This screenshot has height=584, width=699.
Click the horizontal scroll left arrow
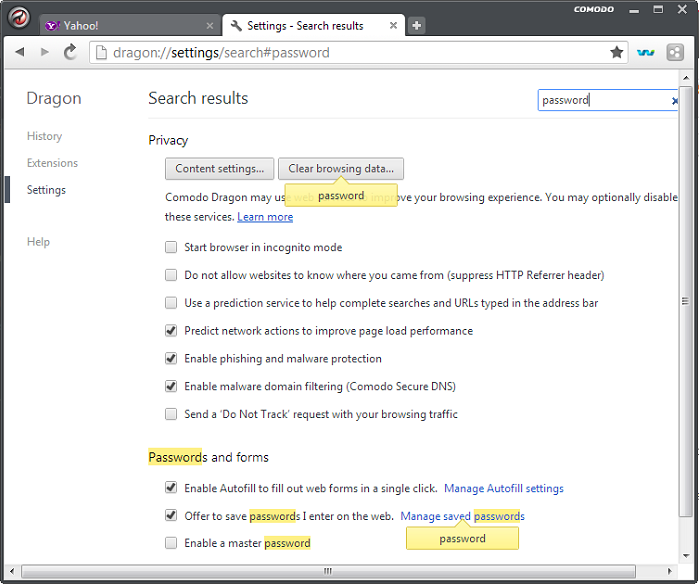click(12, 571)
